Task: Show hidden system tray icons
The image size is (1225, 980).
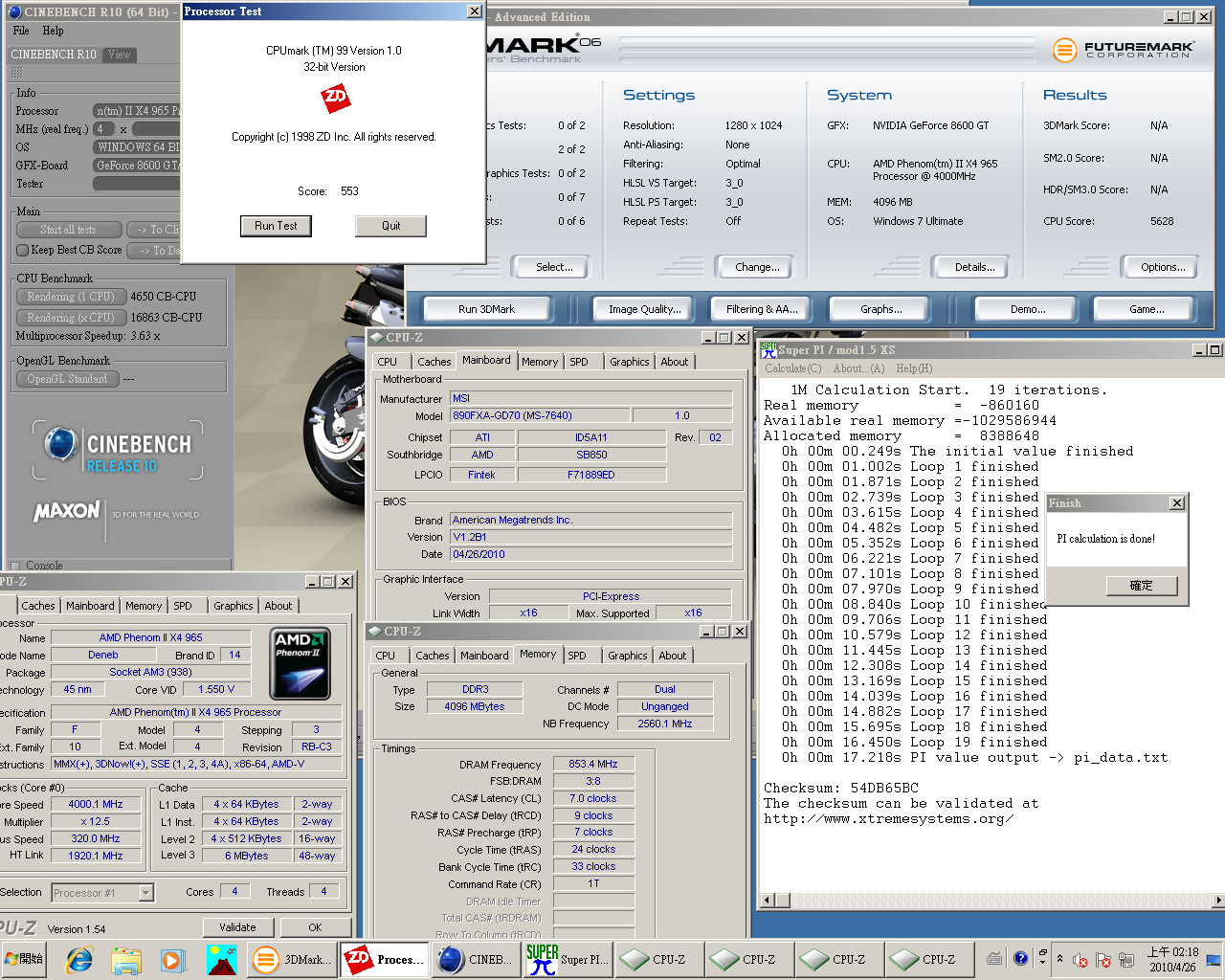Action: click(x=1059, y=959)
